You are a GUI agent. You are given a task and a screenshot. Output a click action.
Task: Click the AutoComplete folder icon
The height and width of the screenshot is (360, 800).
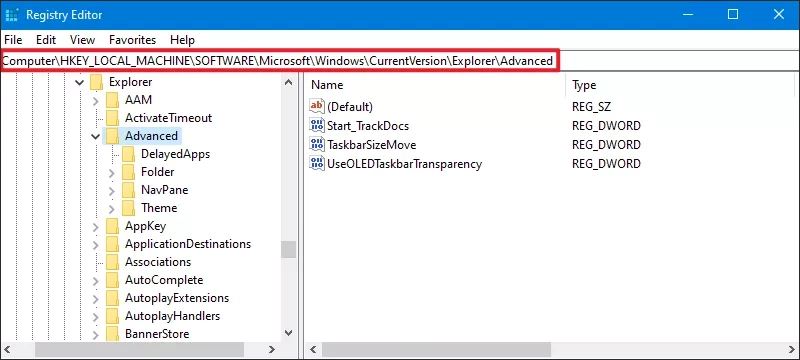[112, 280]
